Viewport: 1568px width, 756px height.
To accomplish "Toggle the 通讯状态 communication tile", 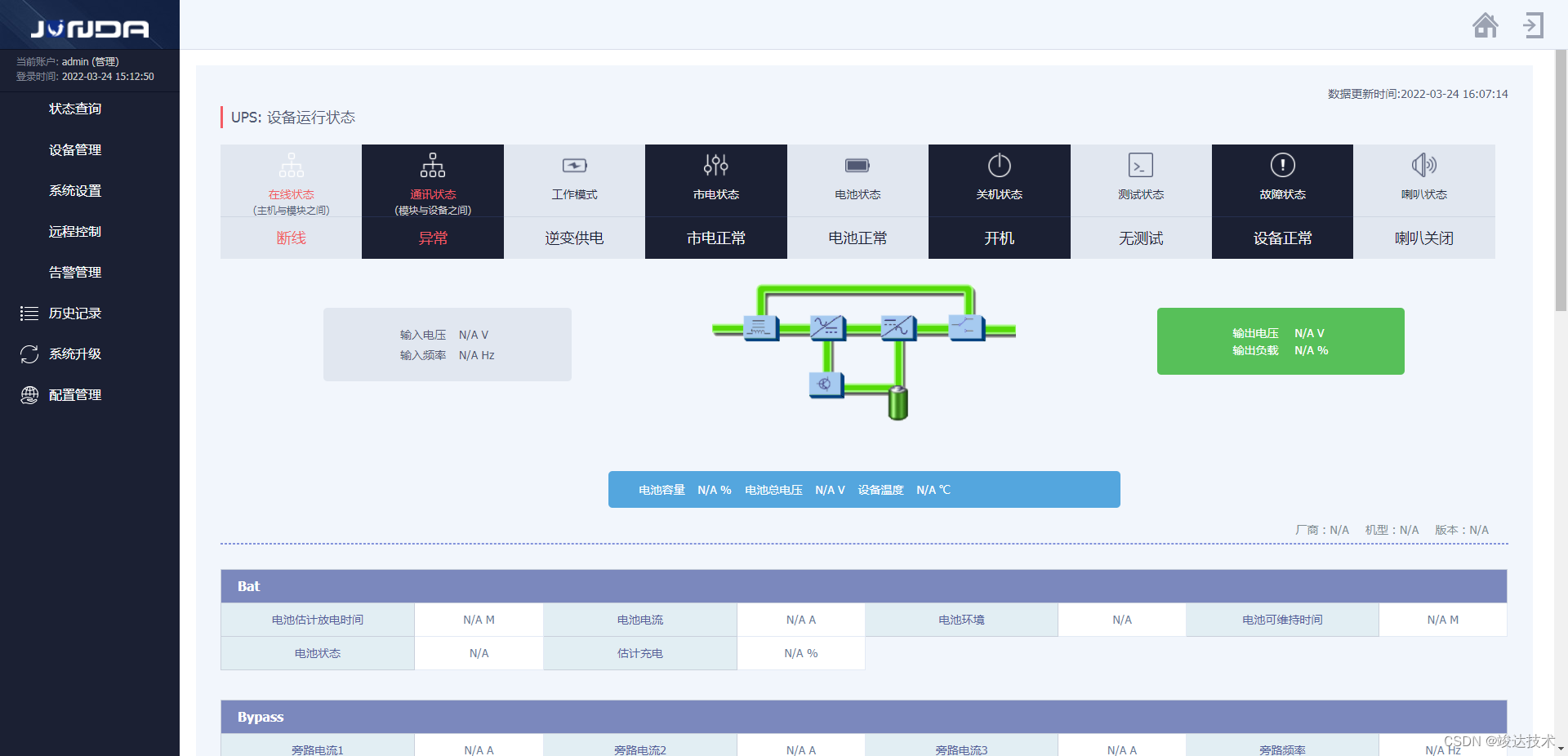I will click(432, 202).
